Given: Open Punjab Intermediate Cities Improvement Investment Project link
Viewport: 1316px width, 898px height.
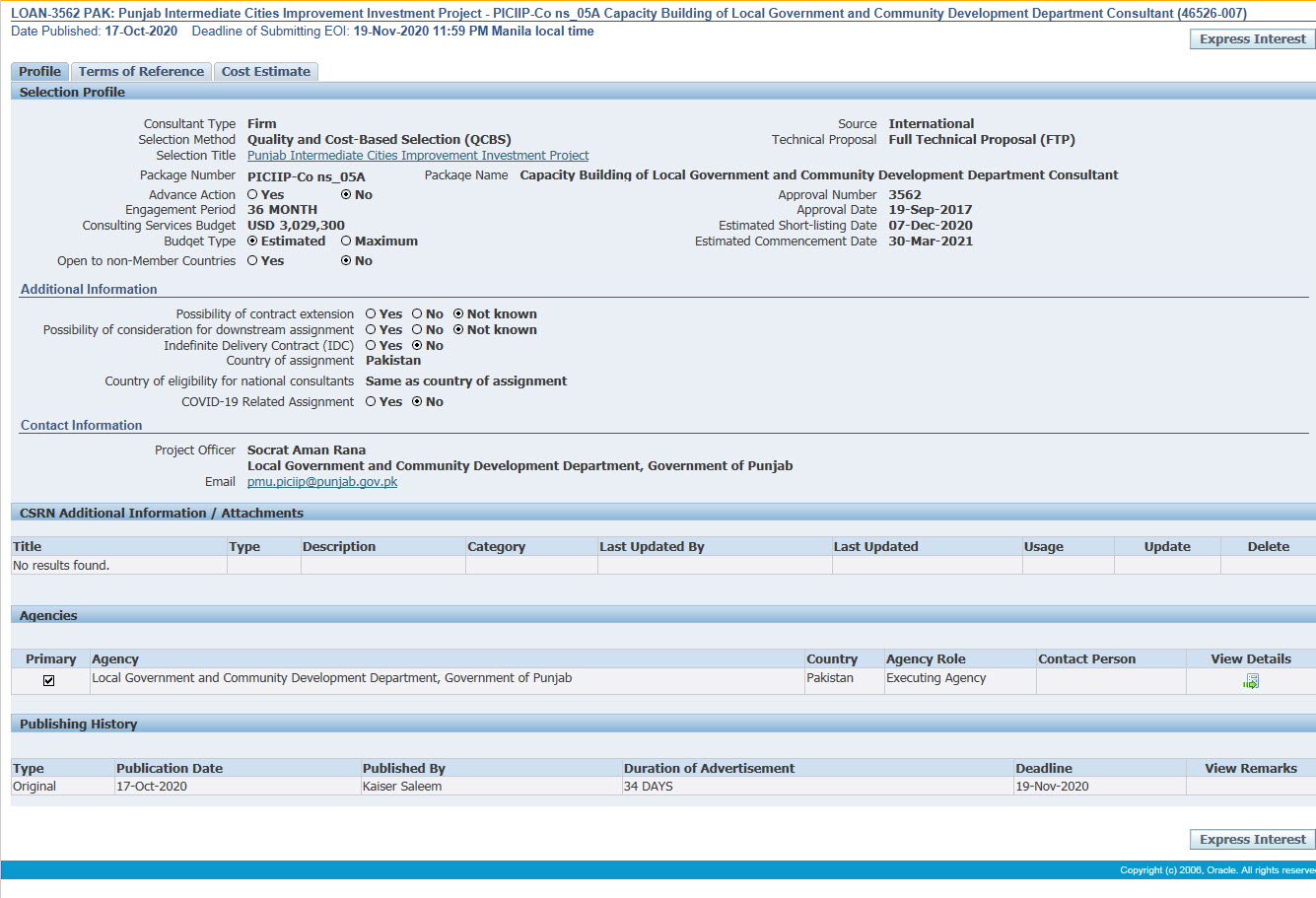Looking at the screenshot, I should (418, 156).
